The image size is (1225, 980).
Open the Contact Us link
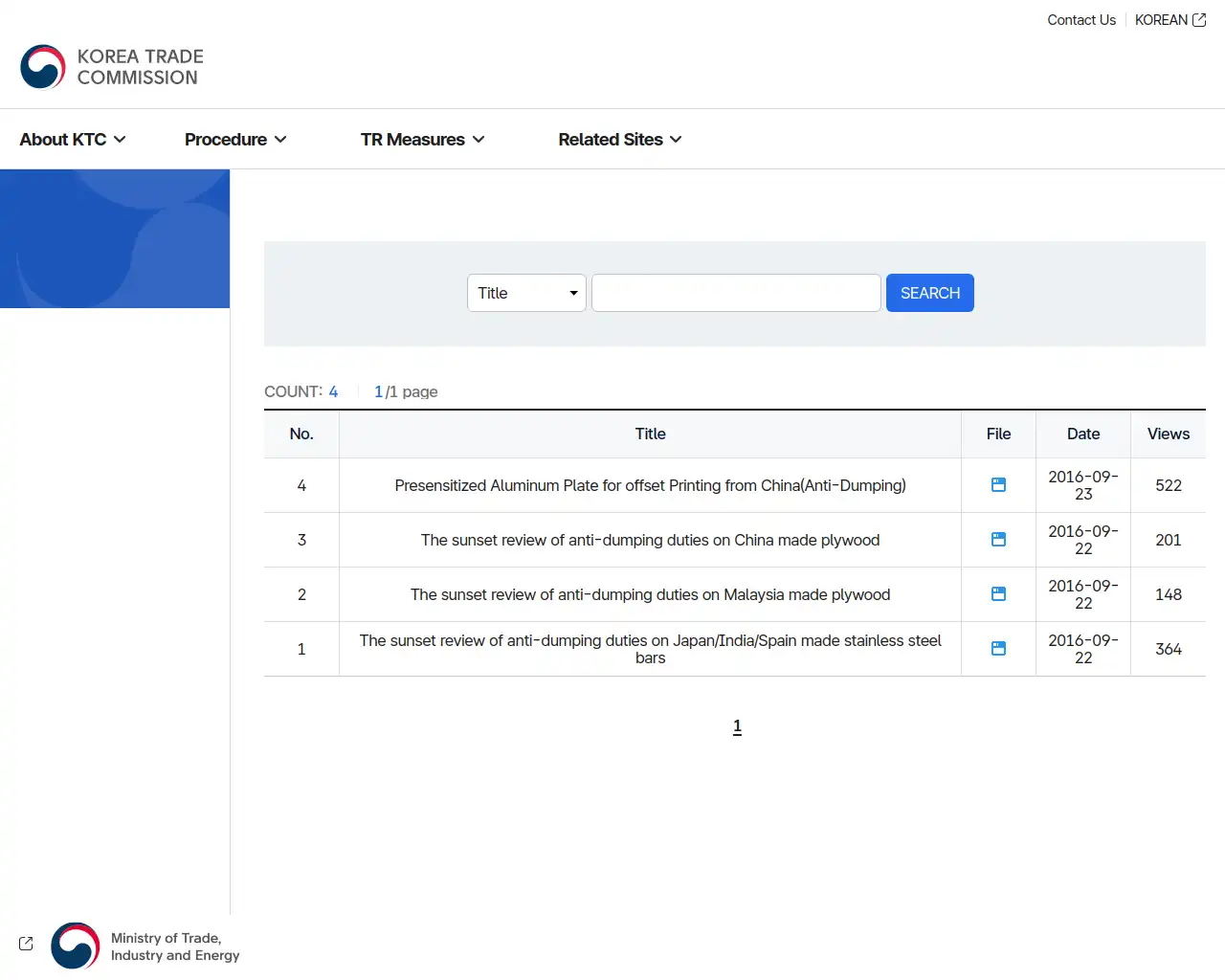pyautogui.click(x=1081, y=20)
